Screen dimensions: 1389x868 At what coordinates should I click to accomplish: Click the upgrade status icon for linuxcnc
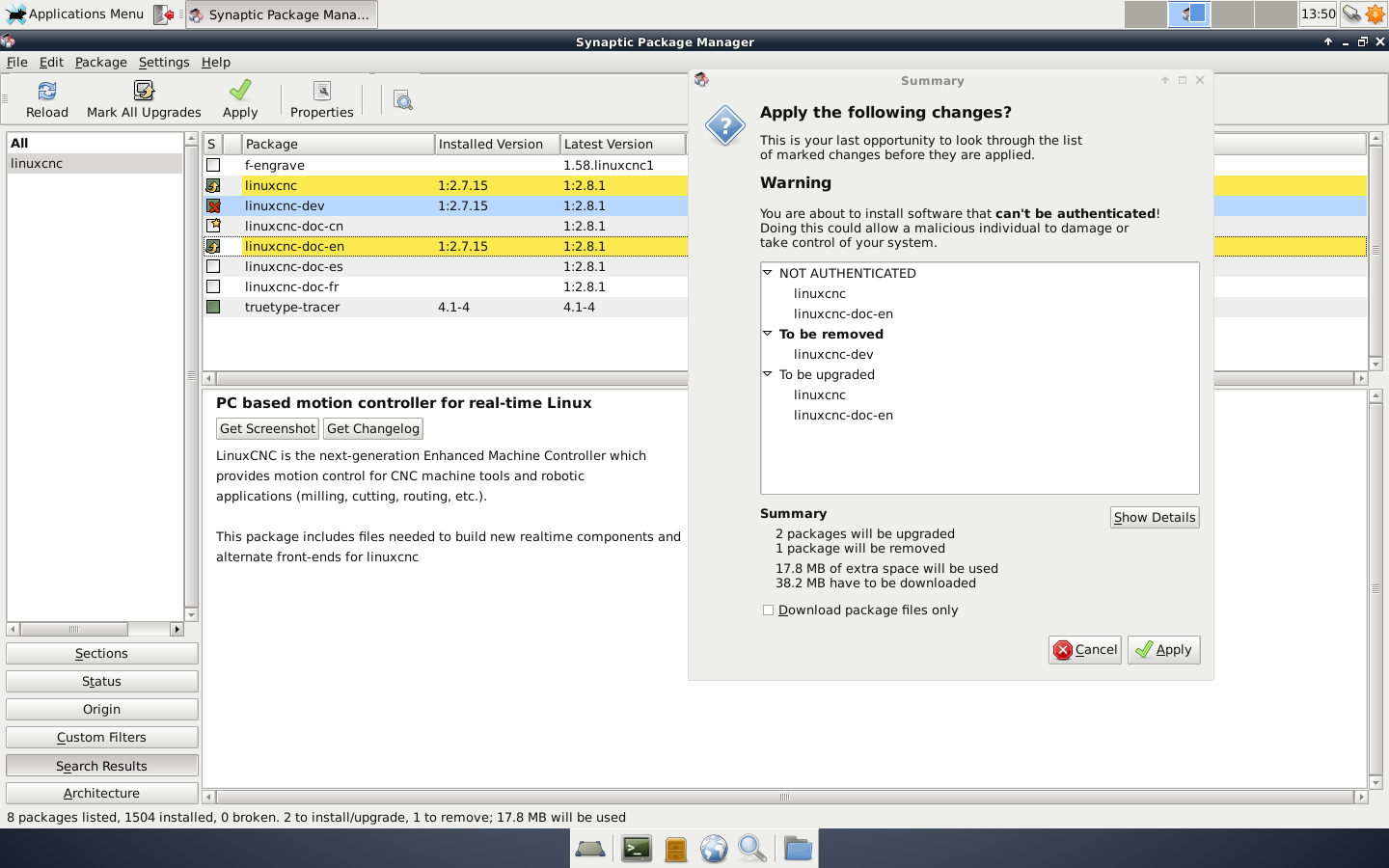(x=213, y=185)
